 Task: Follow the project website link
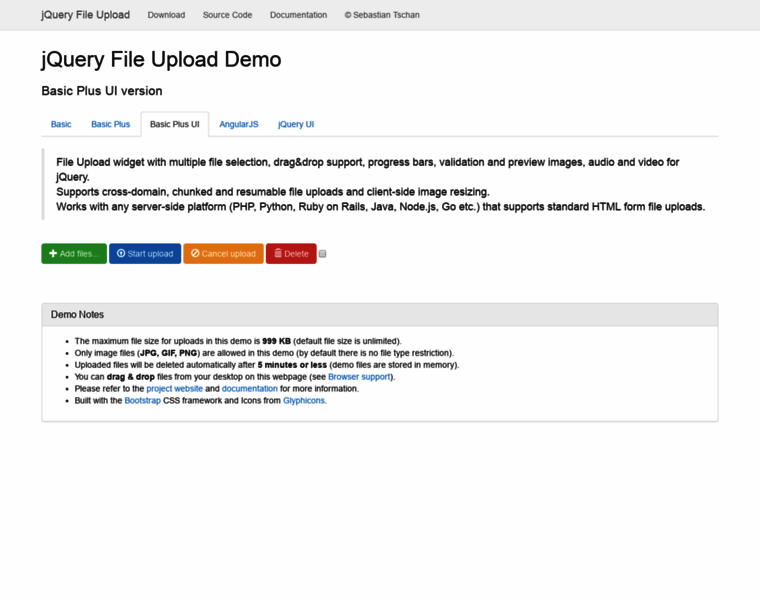click(174, 389)
